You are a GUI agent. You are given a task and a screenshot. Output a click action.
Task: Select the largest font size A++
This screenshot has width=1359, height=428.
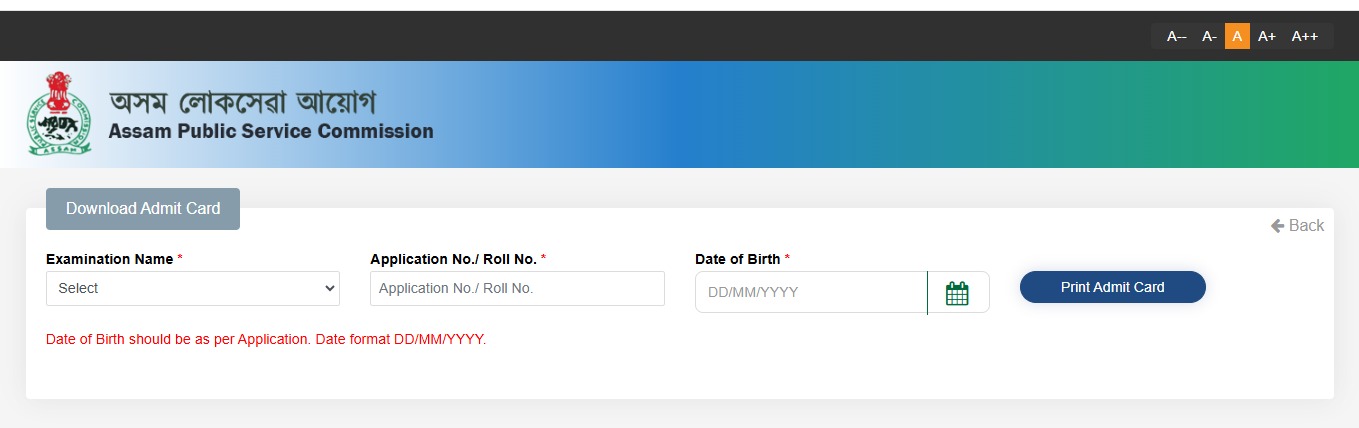coord(1305,36)
